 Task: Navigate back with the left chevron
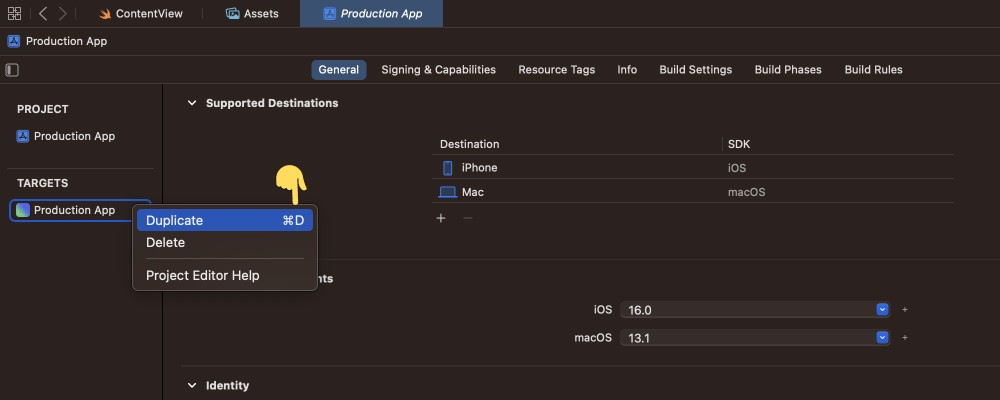click(43, 14)
